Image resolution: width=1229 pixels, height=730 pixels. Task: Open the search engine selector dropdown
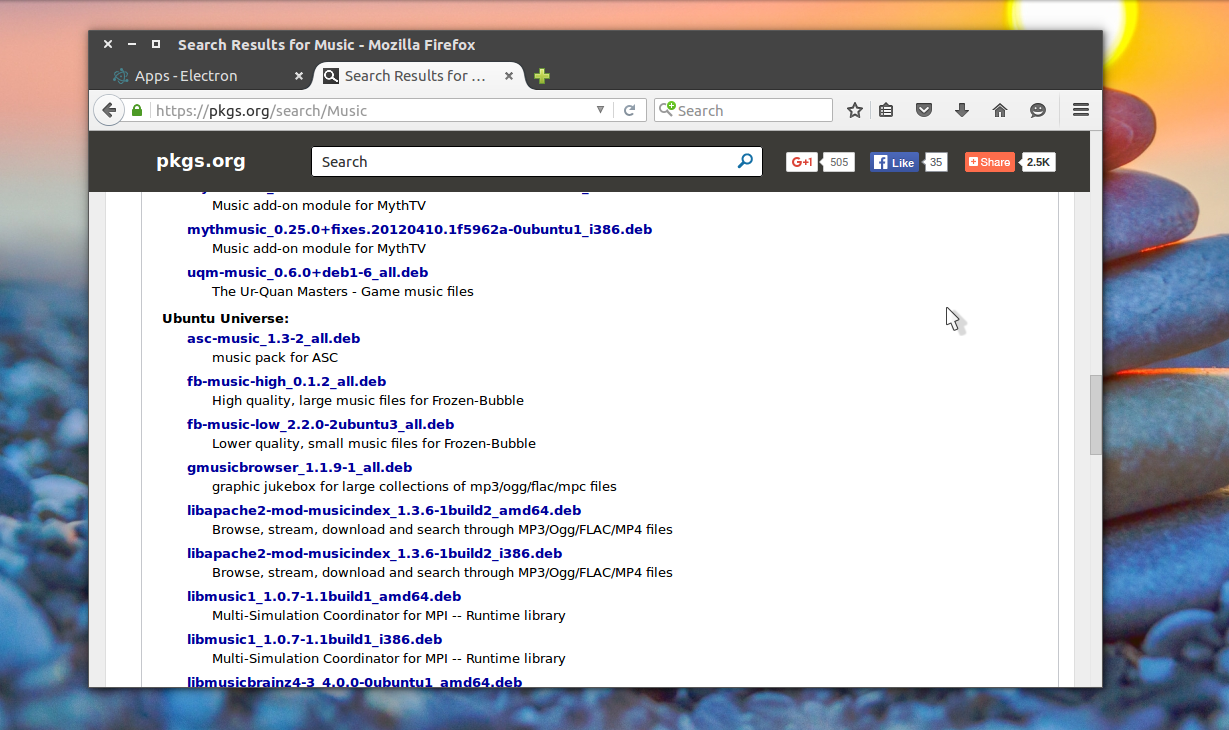coord(666,110)
